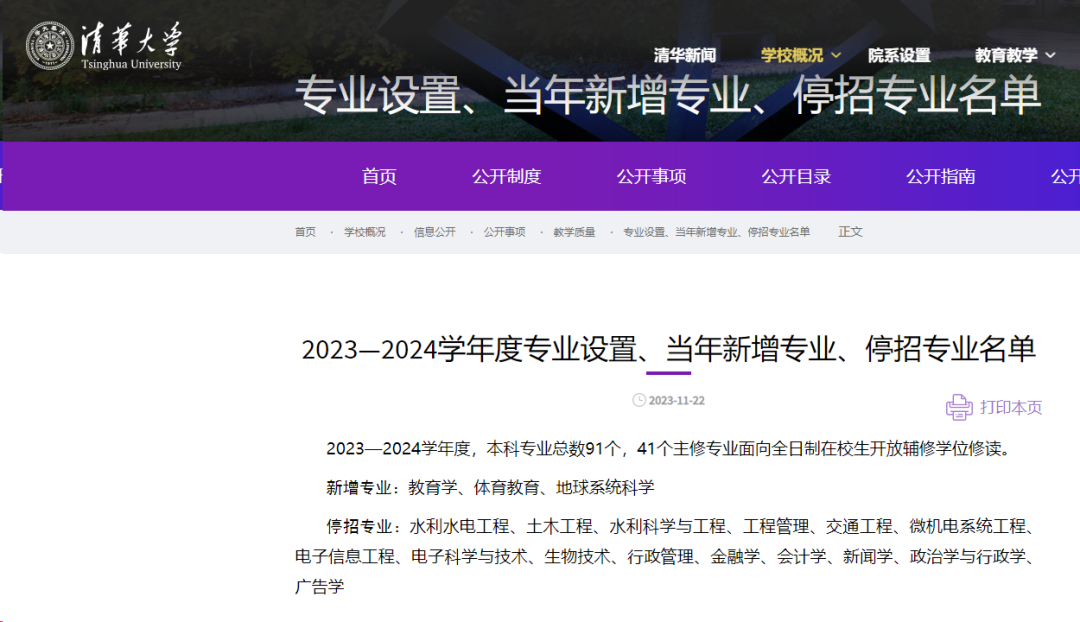1080x622 pixels.
Task: Click the large banner heading 专业设置、当年新增专业
Action: click(668, 95)
